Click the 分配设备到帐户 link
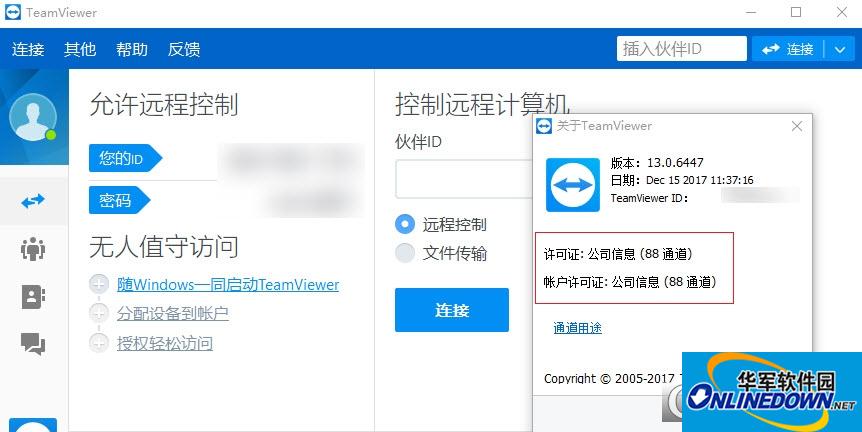Viewport: 862px width, 432px height. tap(173, 313)
